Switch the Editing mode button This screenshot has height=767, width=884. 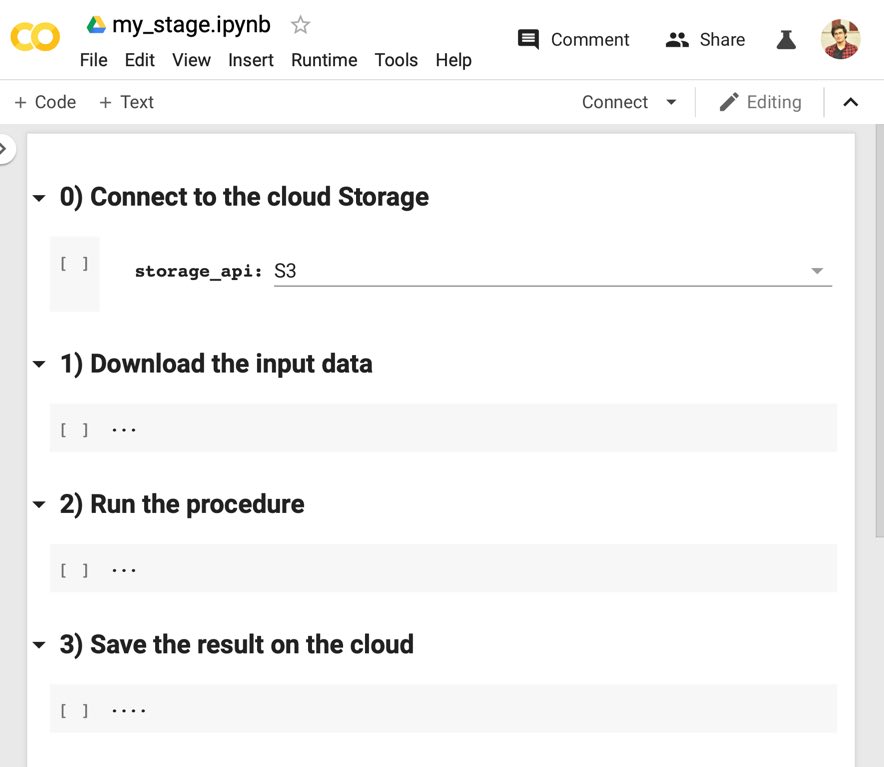(760, 102)
